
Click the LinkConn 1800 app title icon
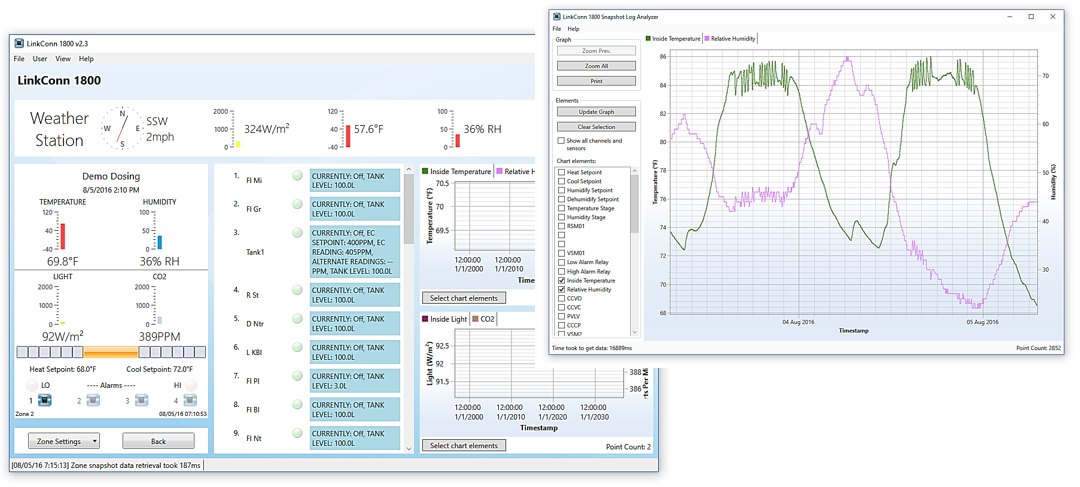[18, 43]
